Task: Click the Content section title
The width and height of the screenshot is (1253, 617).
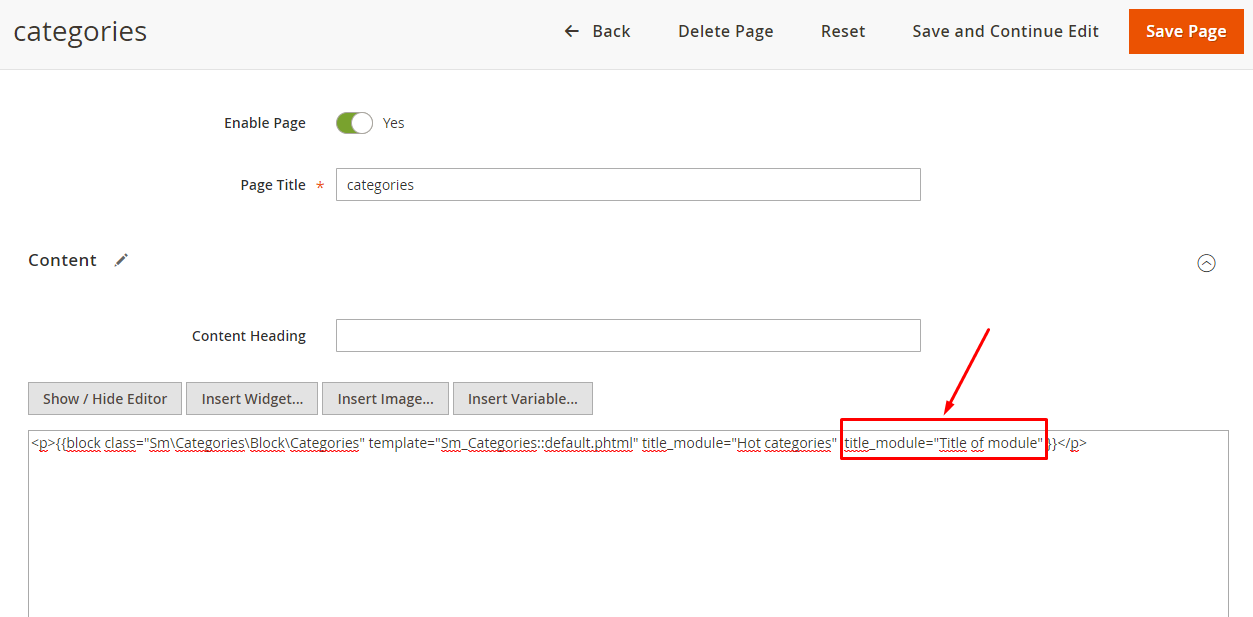Action: click(62, 260)
